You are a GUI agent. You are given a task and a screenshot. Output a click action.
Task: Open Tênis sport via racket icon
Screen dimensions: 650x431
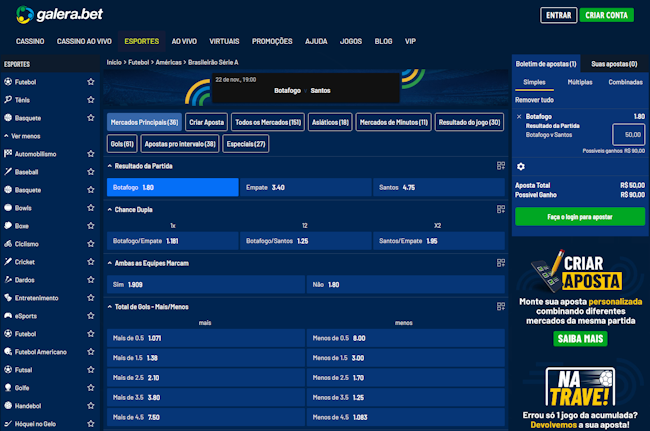(x=8, y=99)
